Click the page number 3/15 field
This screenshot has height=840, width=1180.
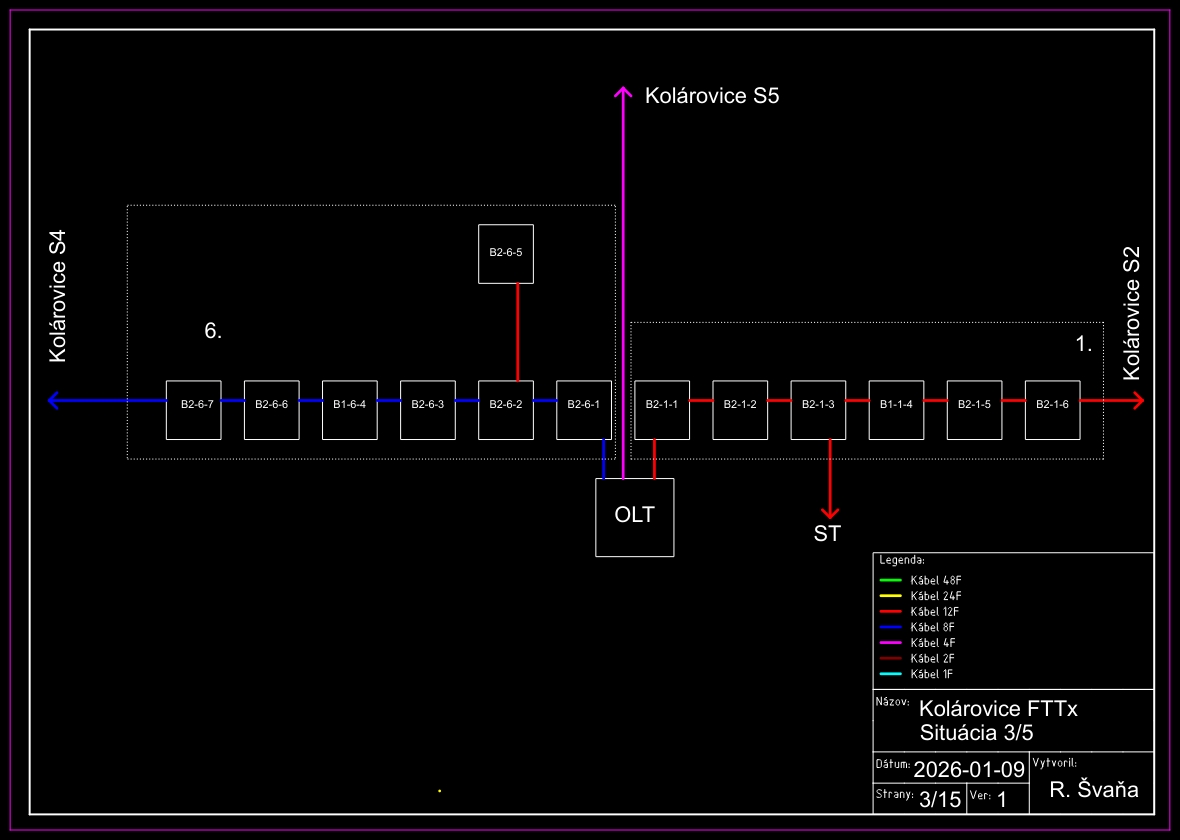click(x=939, y=799)
